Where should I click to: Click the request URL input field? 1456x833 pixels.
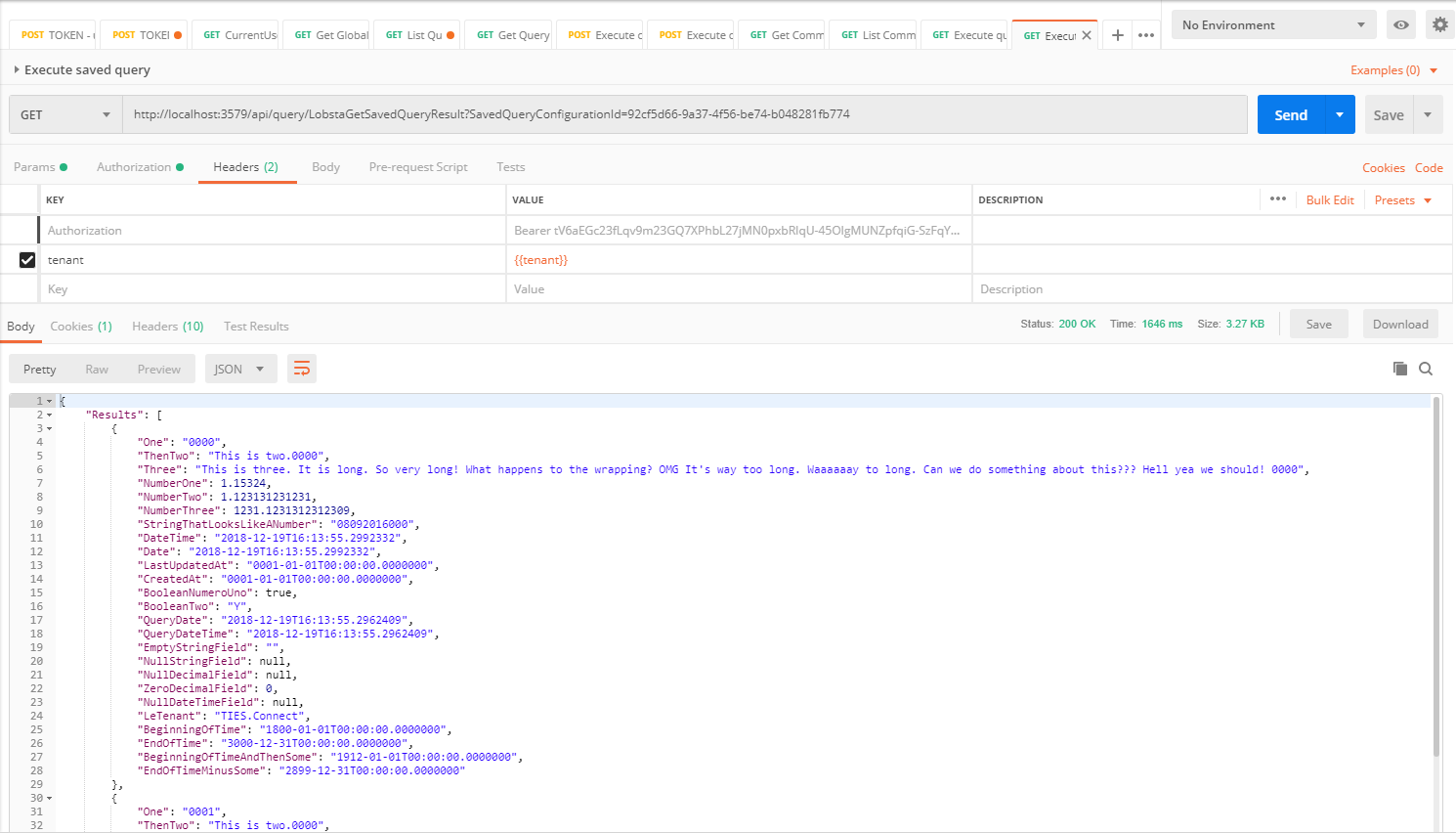pos(684,114)
